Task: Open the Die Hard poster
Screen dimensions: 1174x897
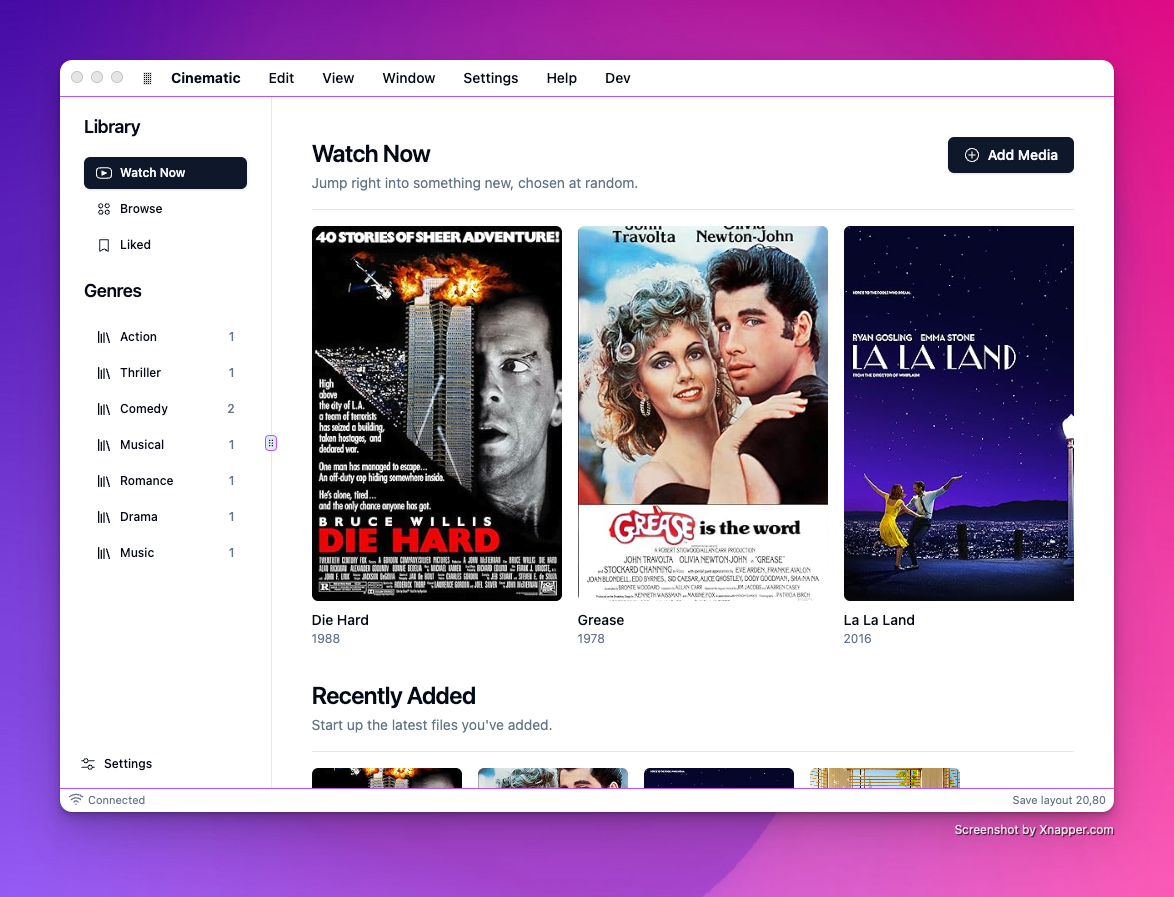Action: tap(437, 413)
